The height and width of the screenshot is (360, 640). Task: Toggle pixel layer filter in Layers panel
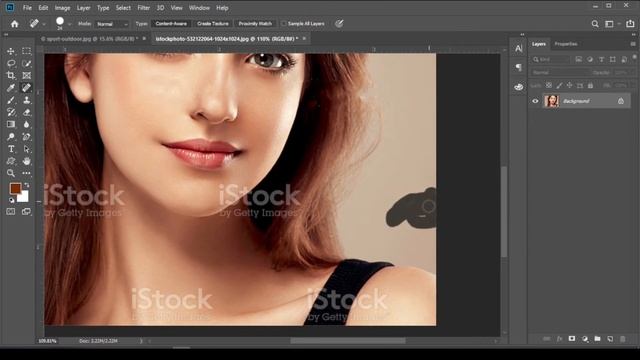tap(579, 60)
